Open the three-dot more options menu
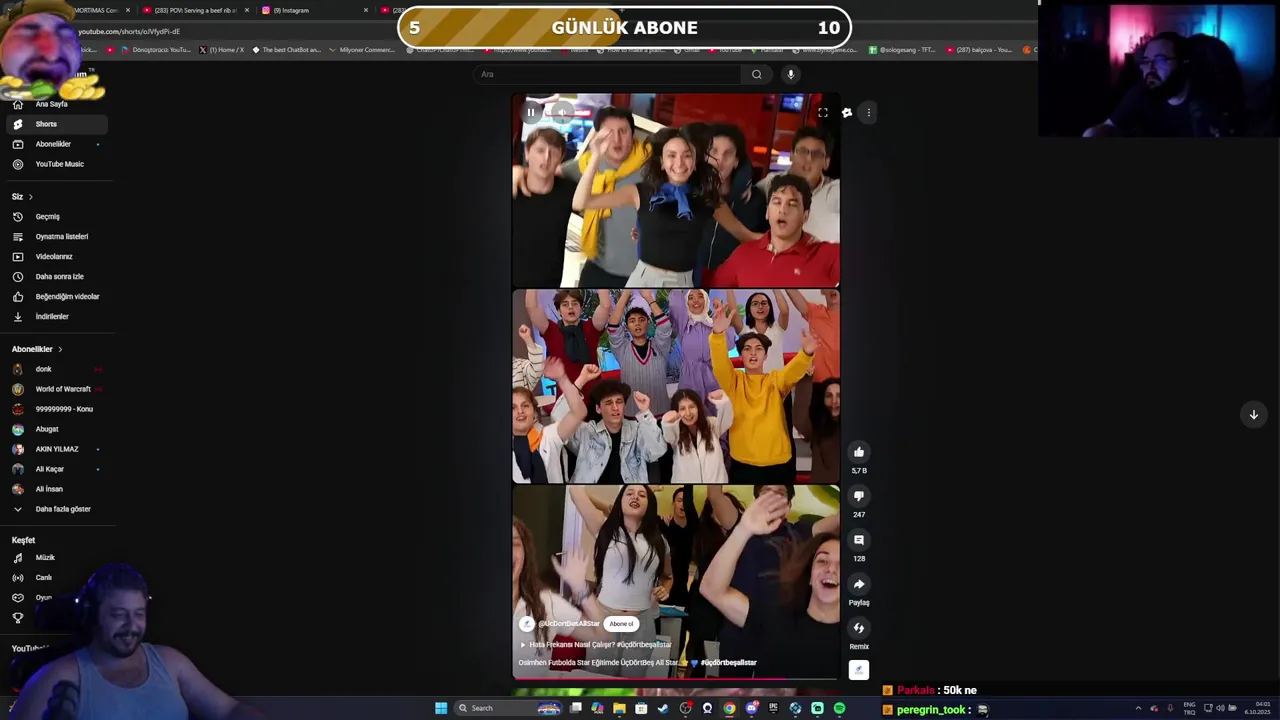This screenshot has width=1280, height=720. point(869,112)
